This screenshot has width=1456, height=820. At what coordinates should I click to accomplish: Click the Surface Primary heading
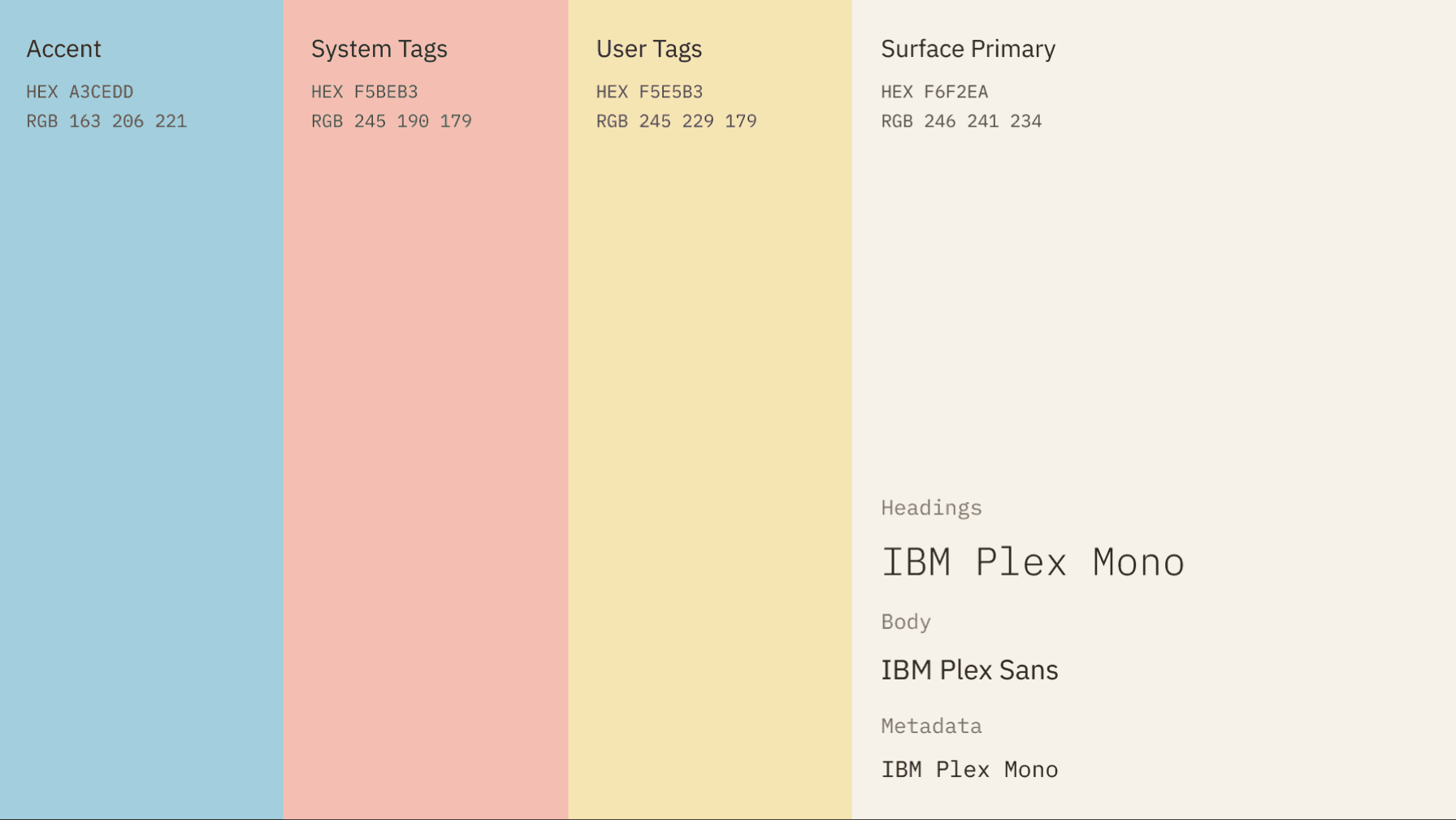click(x=968, y=50)
